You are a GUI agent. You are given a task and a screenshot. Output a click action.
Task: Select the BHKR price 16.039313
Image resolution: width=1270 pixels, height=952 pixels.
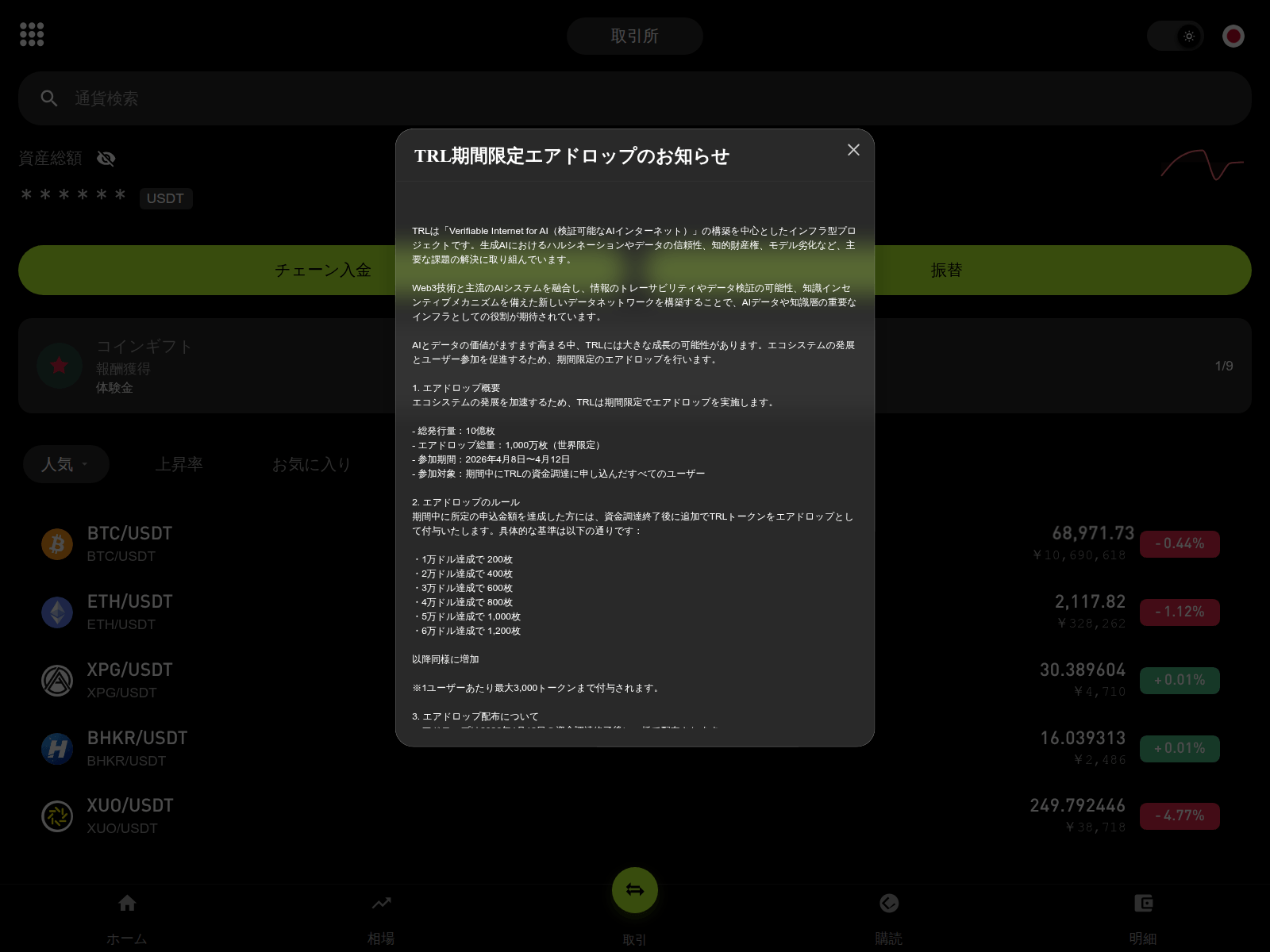1083,738
